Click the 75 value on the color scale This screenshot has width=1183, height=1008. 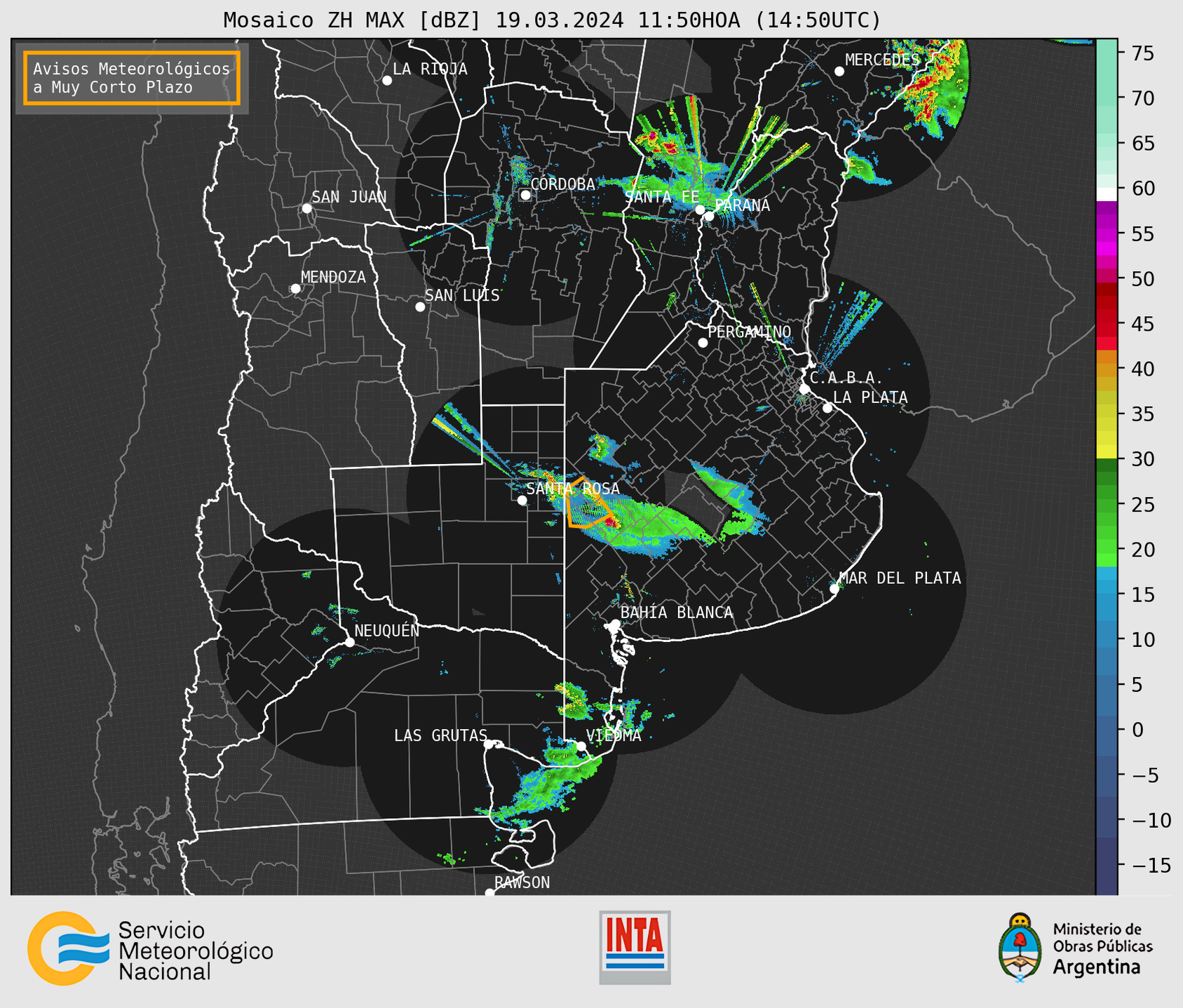pos(1143,53)
